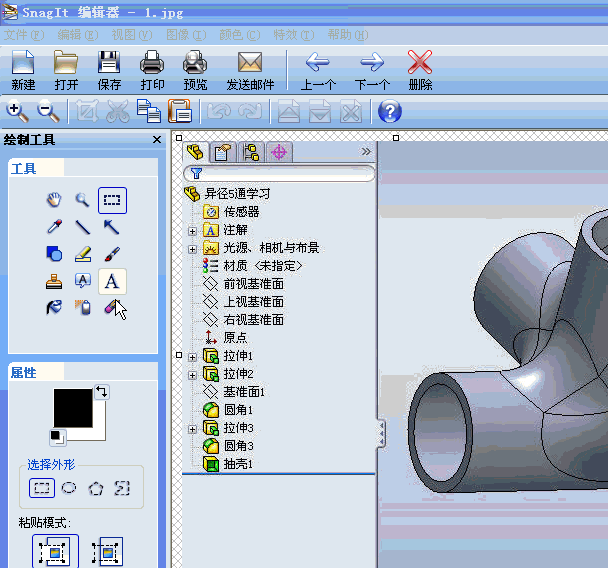Choose polygon selection shape
Image resolution: width=608 pixels, height=568 pixels.
(x=96, y=489)
